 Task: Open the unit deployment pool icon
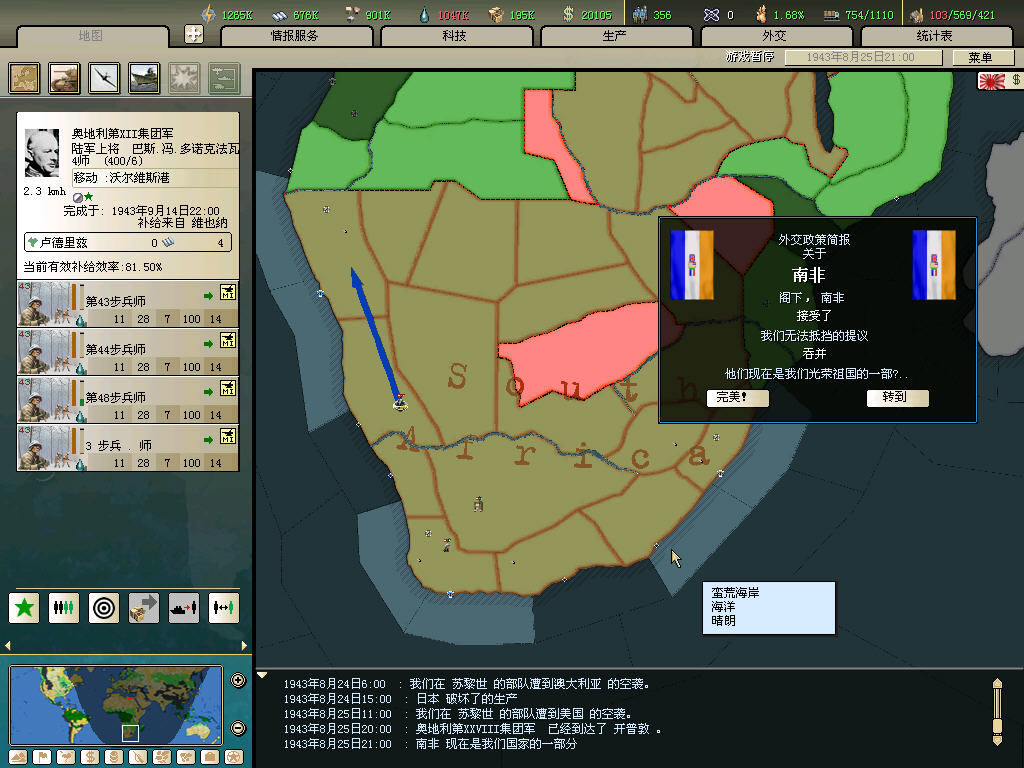tap(224, 78)
